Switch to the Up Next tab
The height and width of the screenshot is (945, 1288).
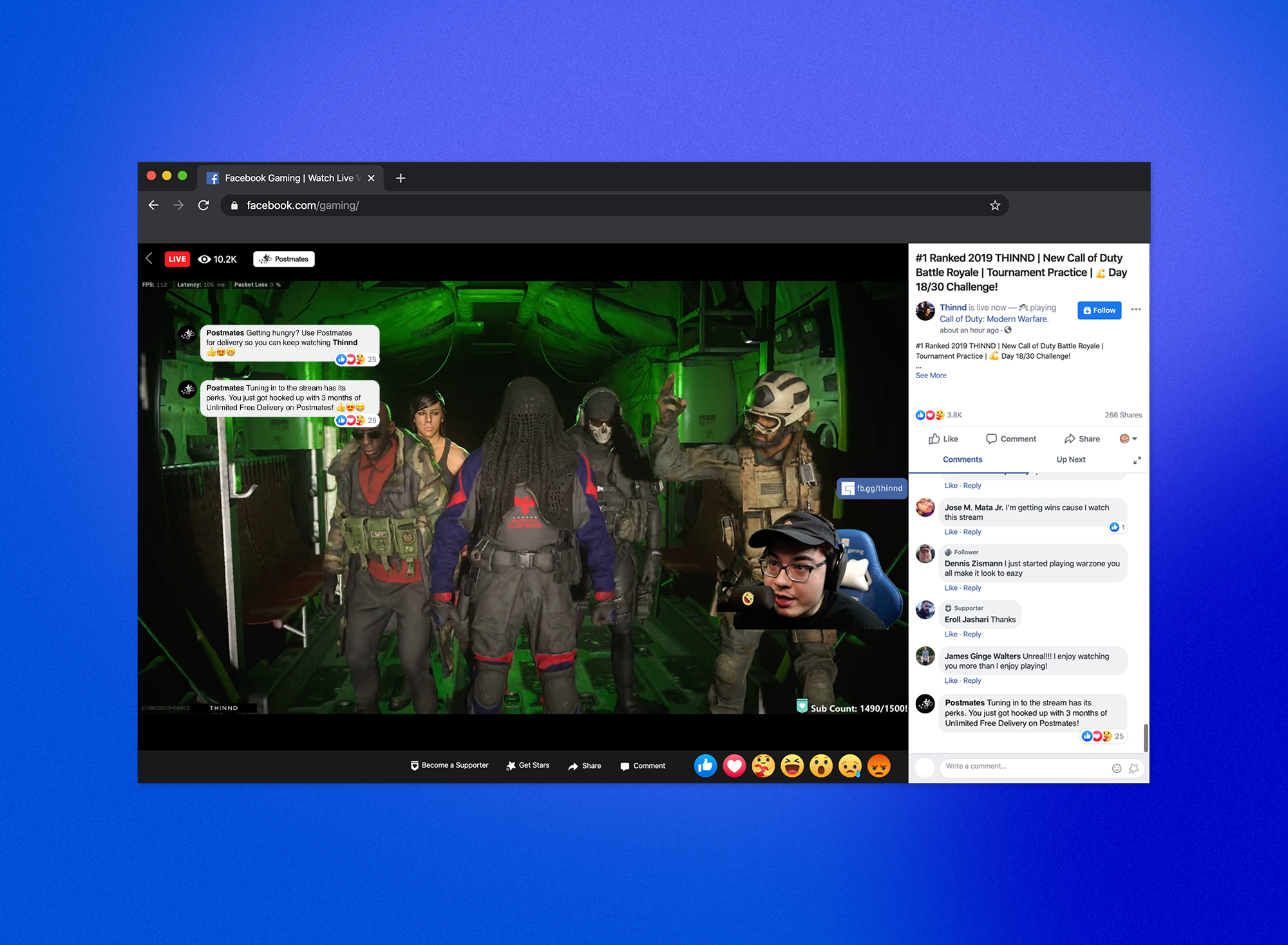1070,459
